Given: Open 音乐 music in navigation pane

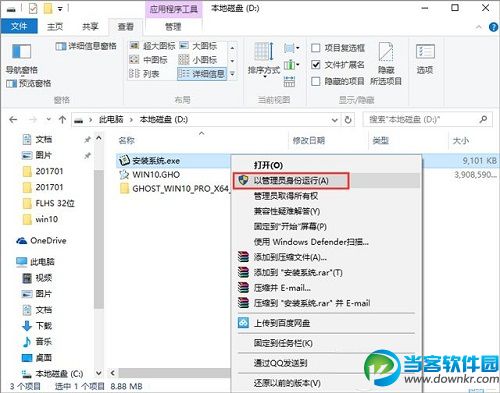Looking at the screenshot, I should pyautogui.click(x=37, y=342).
